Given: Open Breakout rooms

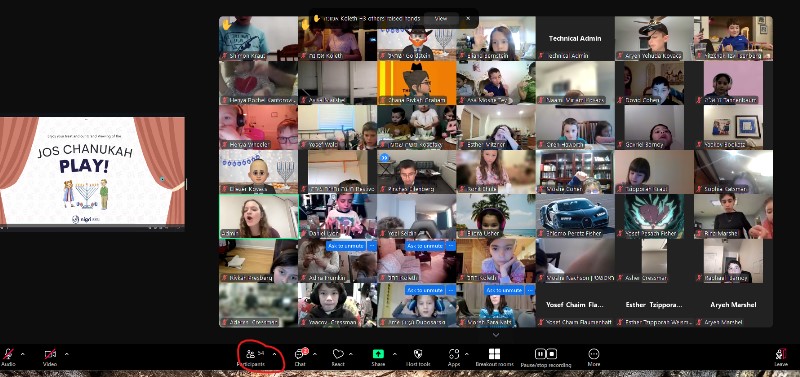Looking at the screenshot, I should pyautogui.click(x=494, y=357).
